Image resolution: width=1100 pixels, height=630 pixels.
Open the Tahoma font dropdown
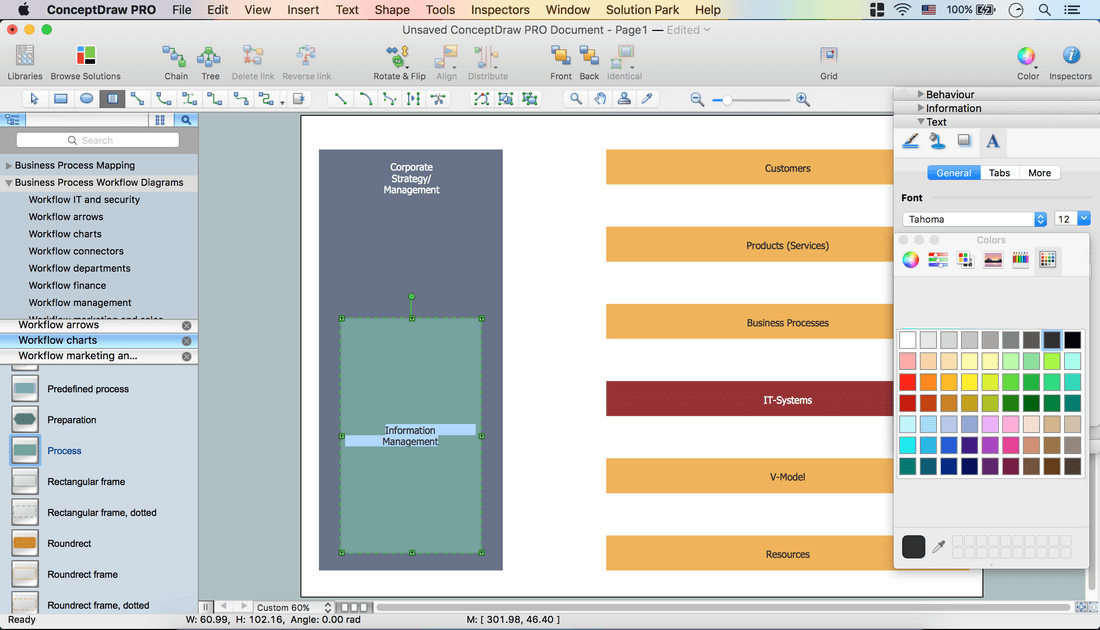click(x=974, y=219)
